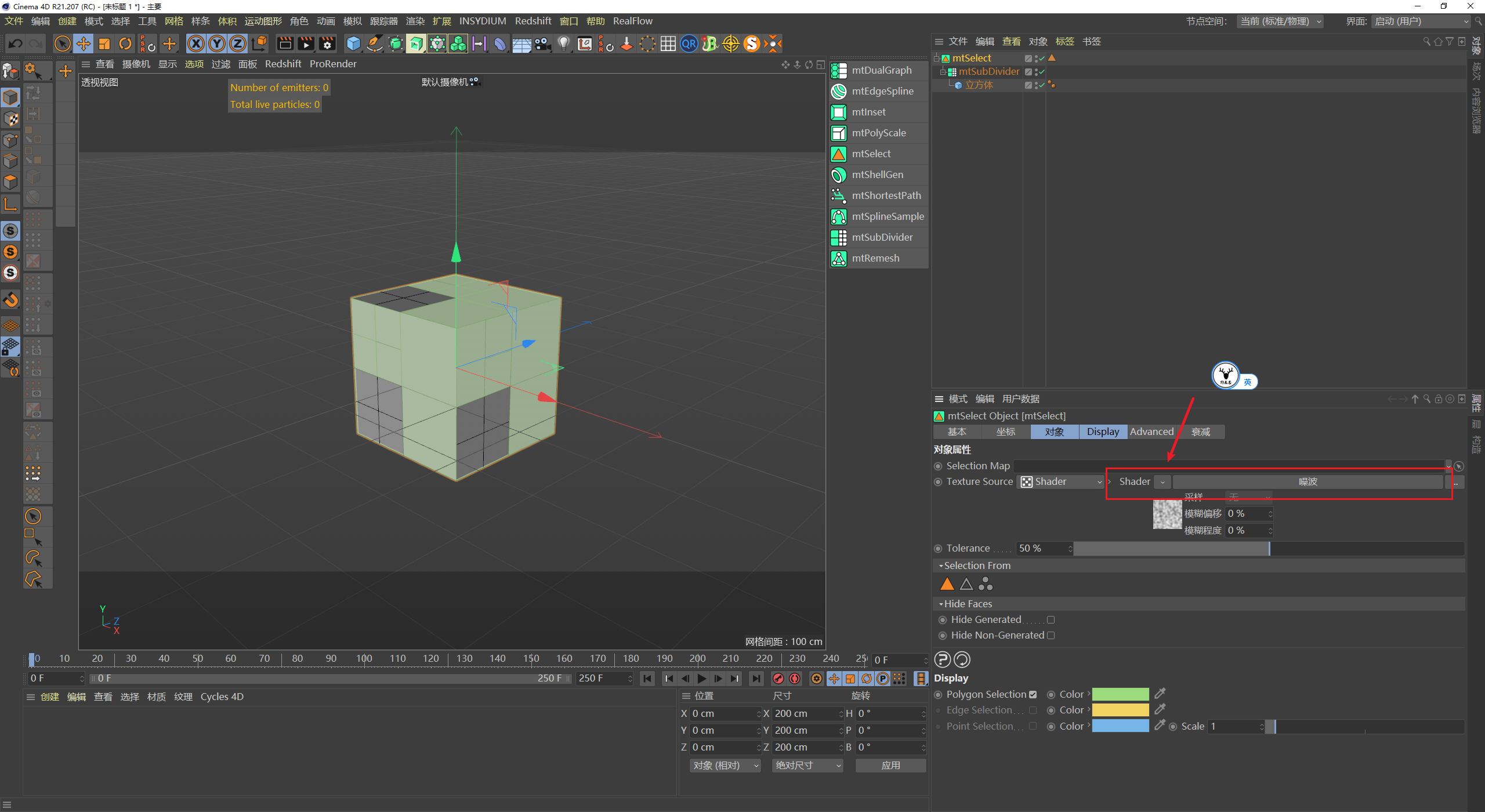Click the Undo arrow in top toolbar
Screen dimensions: 1485x812
pos(16,43)
